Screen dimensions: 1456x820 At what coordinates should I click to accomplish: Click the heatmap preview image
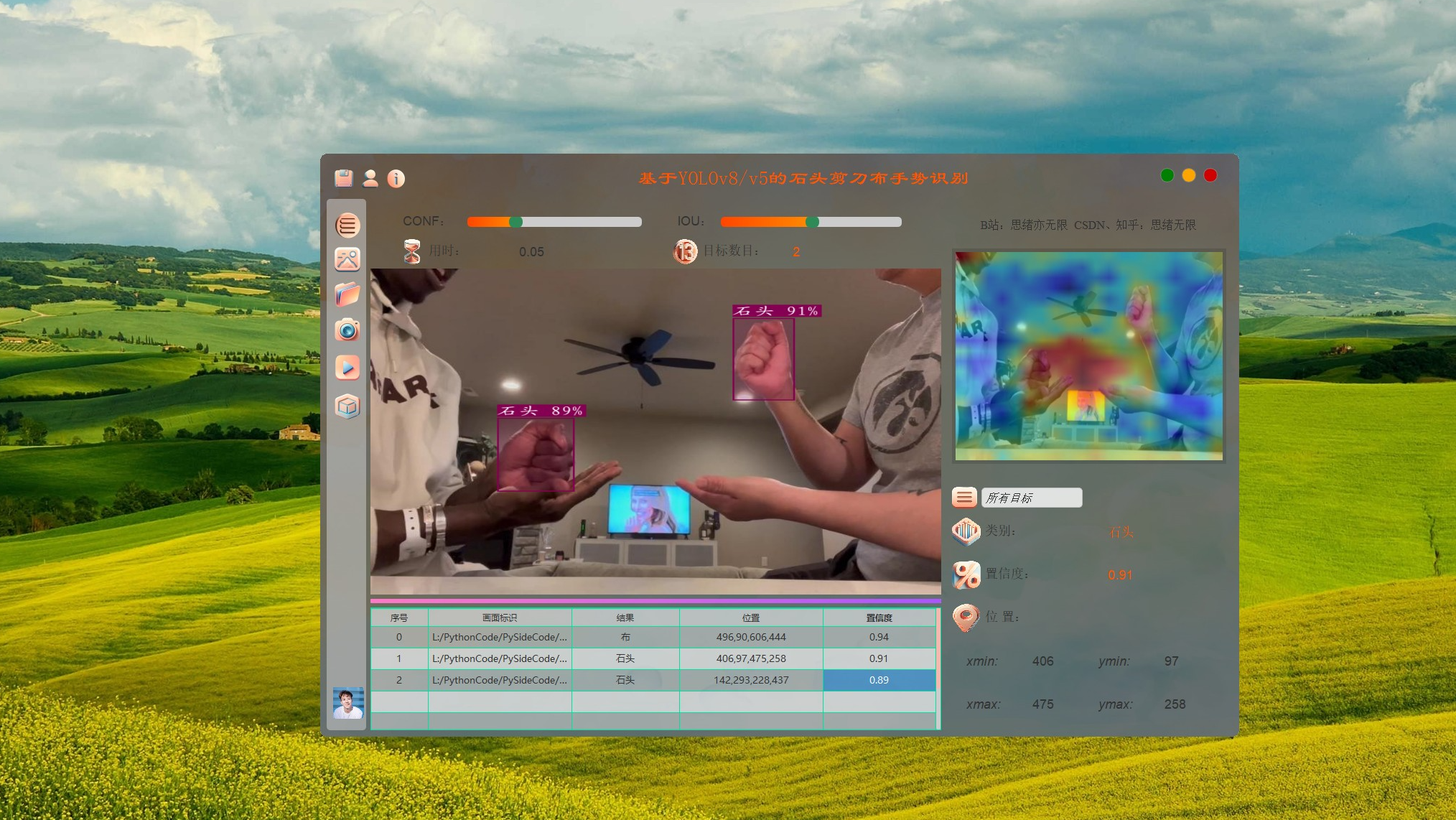click(1088, 355)
